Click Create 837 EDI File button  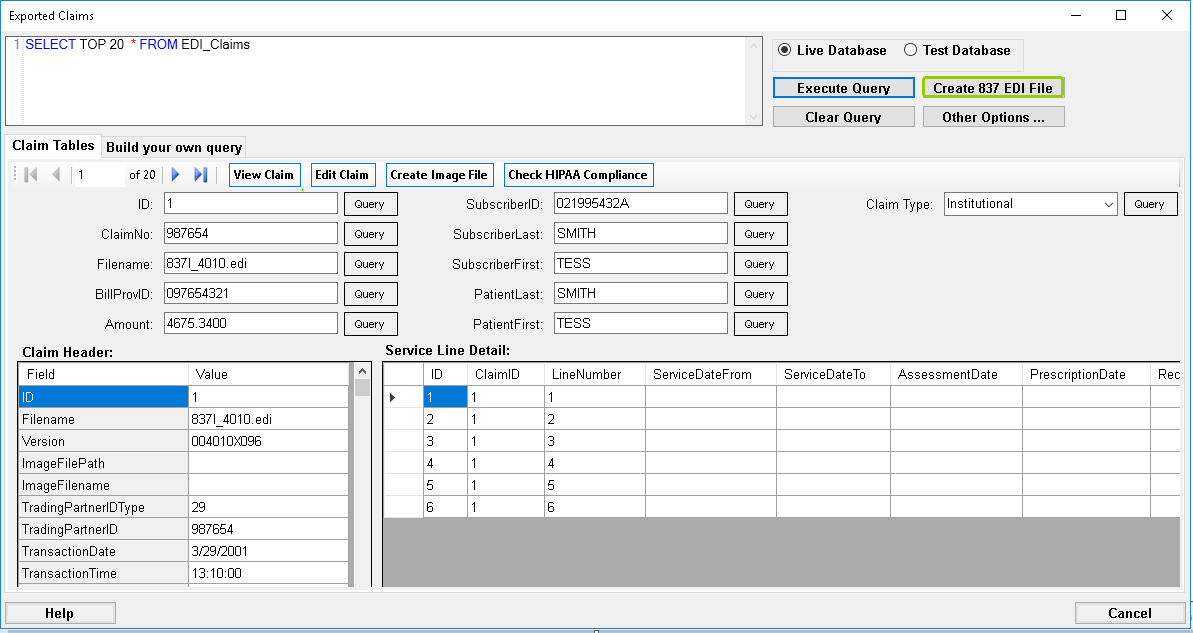(993, 88)
